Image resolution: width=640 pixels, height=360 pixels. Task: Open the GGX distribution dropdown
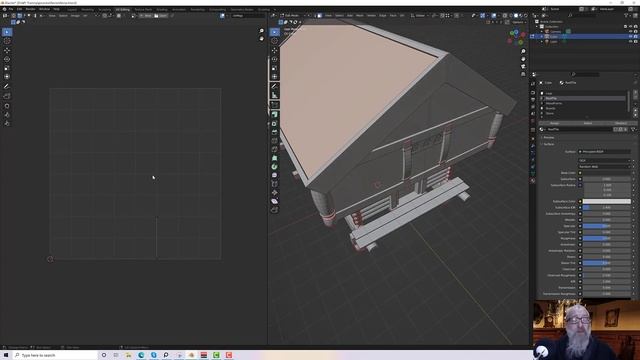tap(604, 160)
